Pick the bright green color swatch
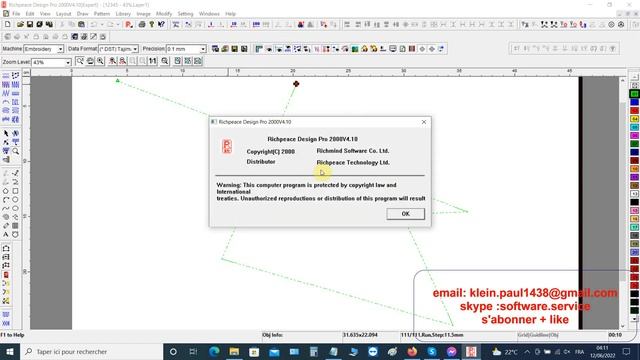 coord(634,94)
